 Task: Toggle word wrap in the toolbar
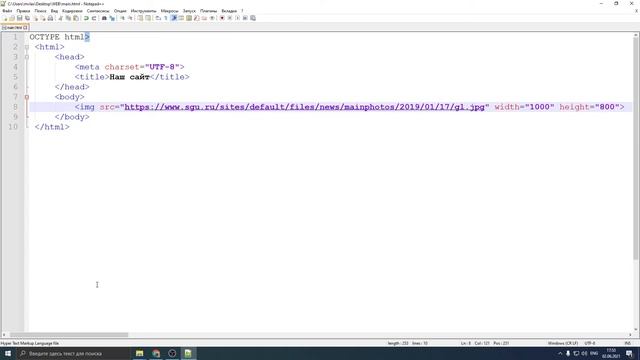[158, 18]
